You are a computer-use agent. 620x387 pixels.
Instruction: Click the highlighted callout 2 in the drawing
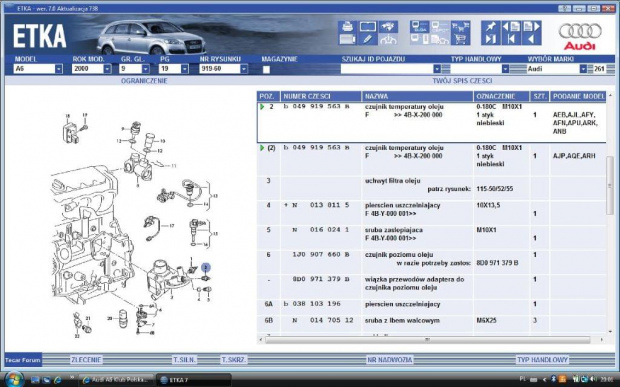click(x=206, y=268)
